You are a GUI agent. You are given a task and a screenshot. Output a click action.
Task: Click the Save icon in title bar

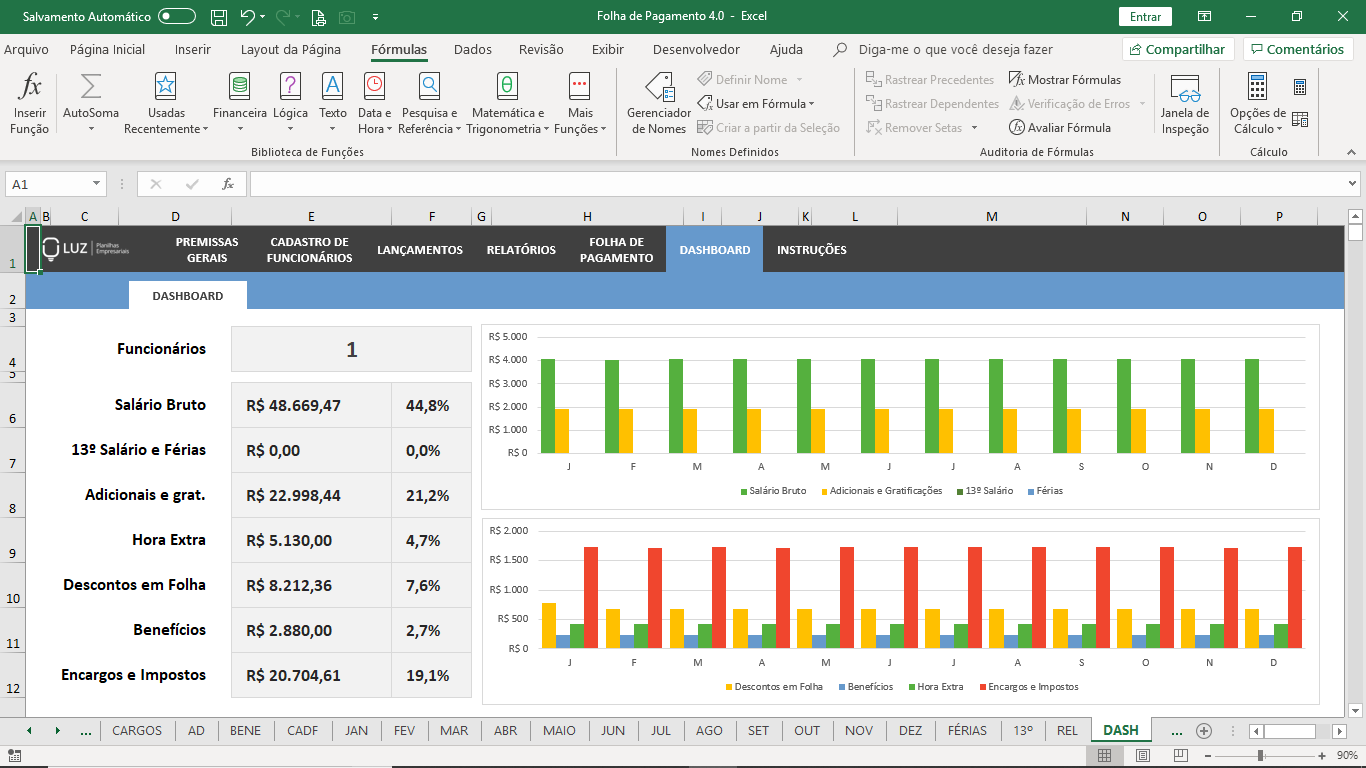(x=220, y=17)
